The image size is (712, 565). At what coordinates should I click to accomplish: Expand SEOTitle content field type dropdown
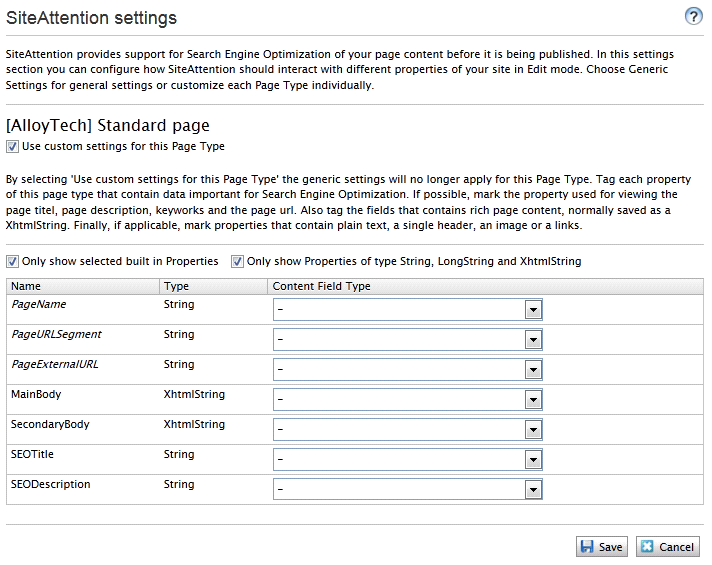coord(533,460)
